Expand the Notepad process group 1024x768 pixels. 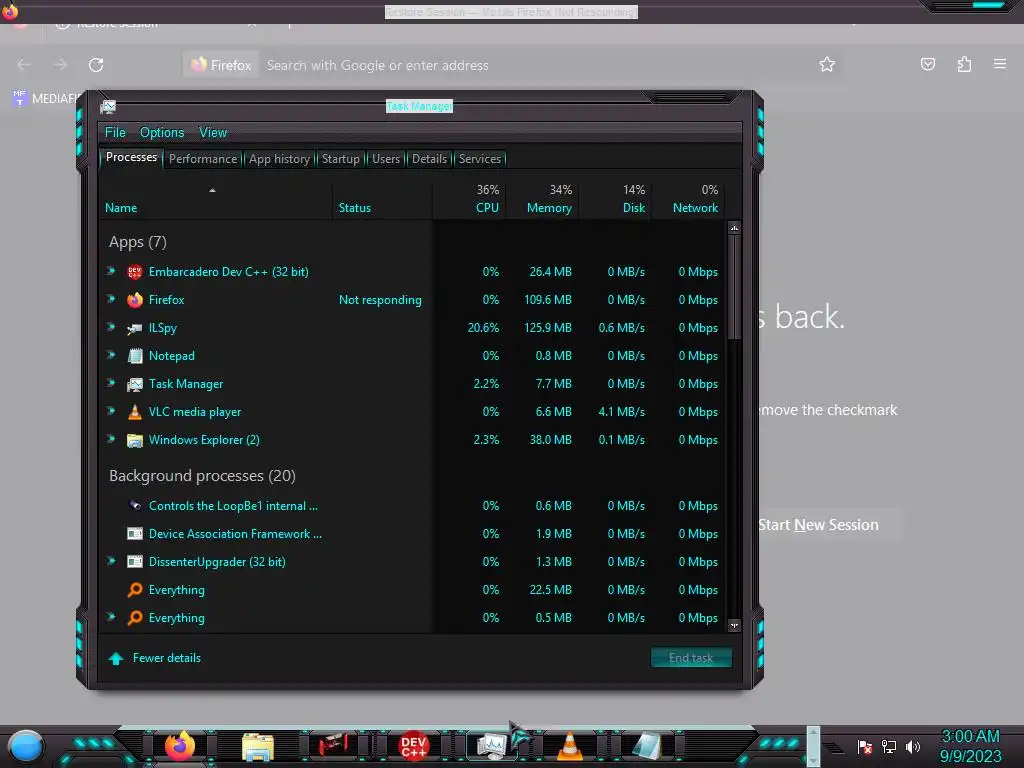pyautogui.click(x=111, y=355)
